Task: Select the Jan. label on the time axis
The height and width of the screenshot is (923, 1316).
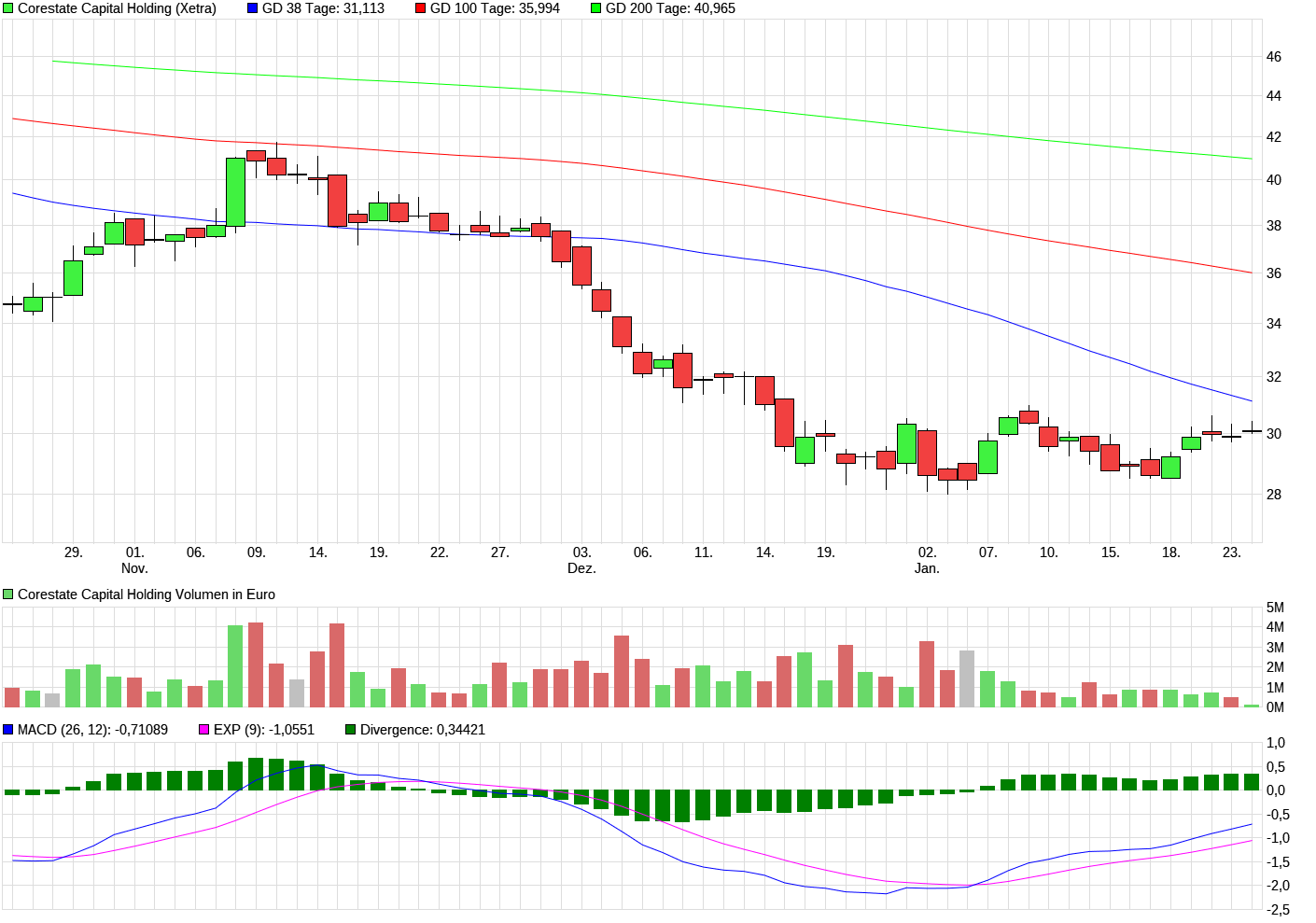Action: 929,566
